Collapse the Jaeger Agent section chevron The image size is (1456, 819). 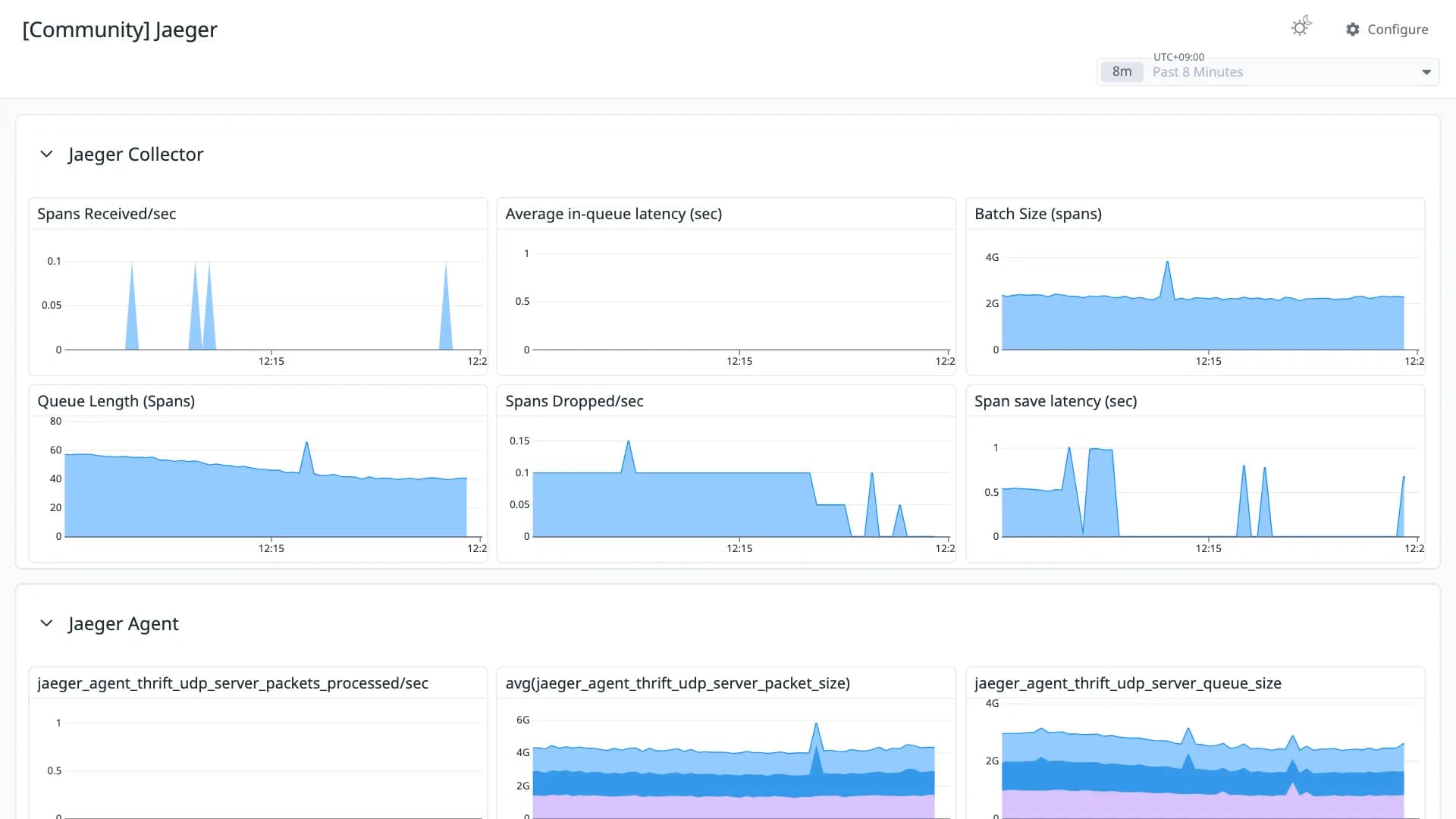46,623
